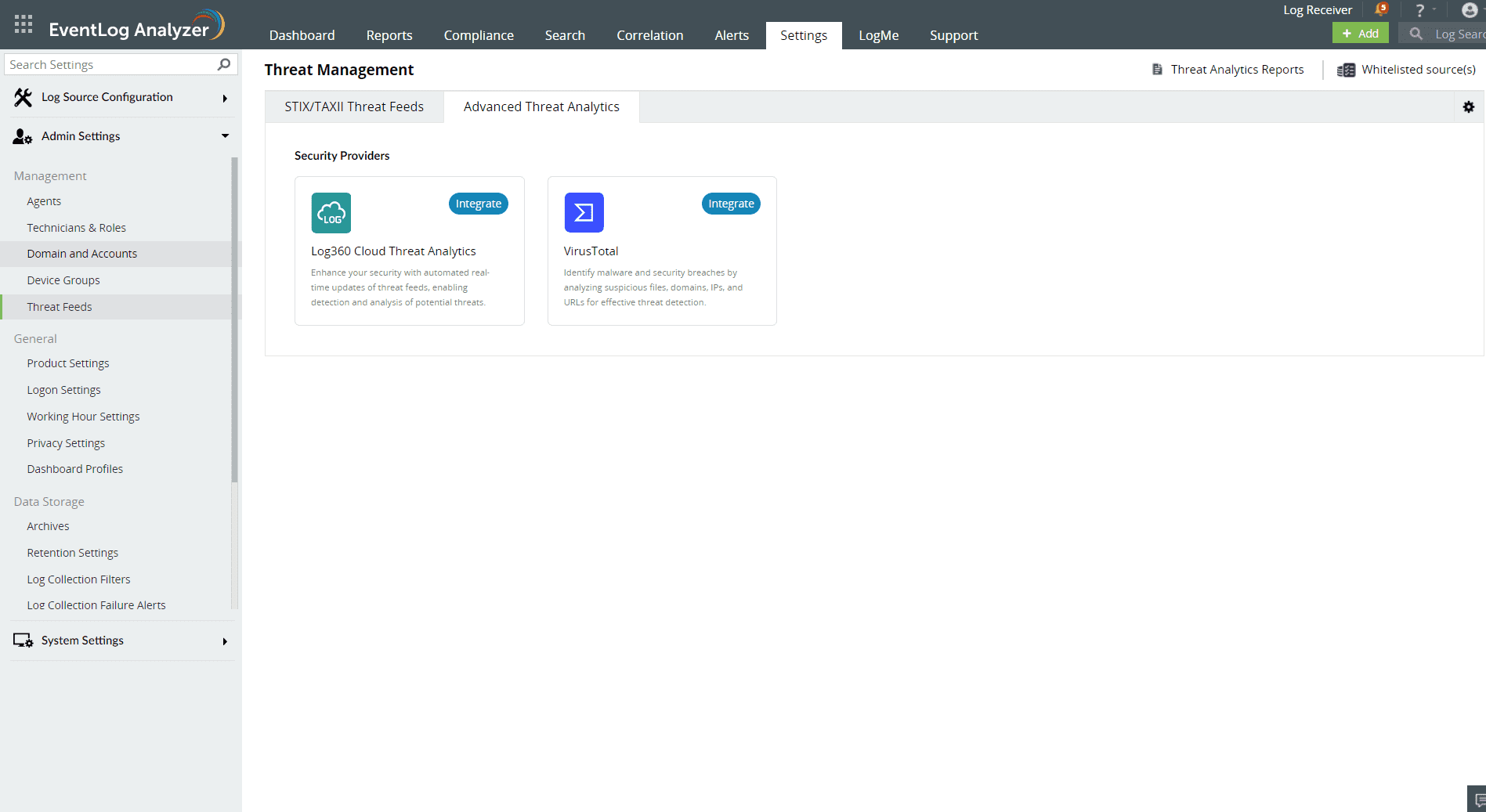This screenshot has width=1486, height=812.
Task: Click the green Add button
Action: click(1361, 33)
